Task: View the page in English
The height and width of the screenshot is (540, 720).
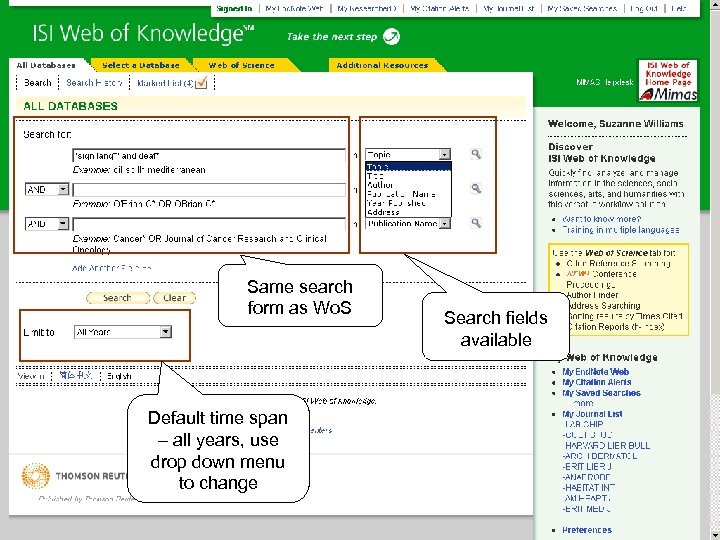Action: (119, 376)
